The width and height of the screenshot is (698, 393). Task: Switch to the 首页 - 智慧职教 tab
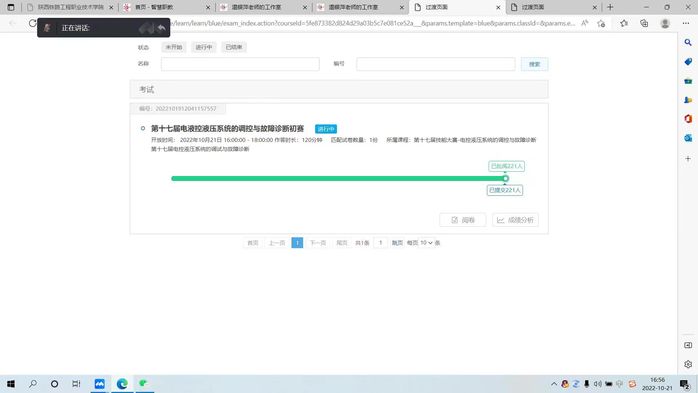click(166, 7)
